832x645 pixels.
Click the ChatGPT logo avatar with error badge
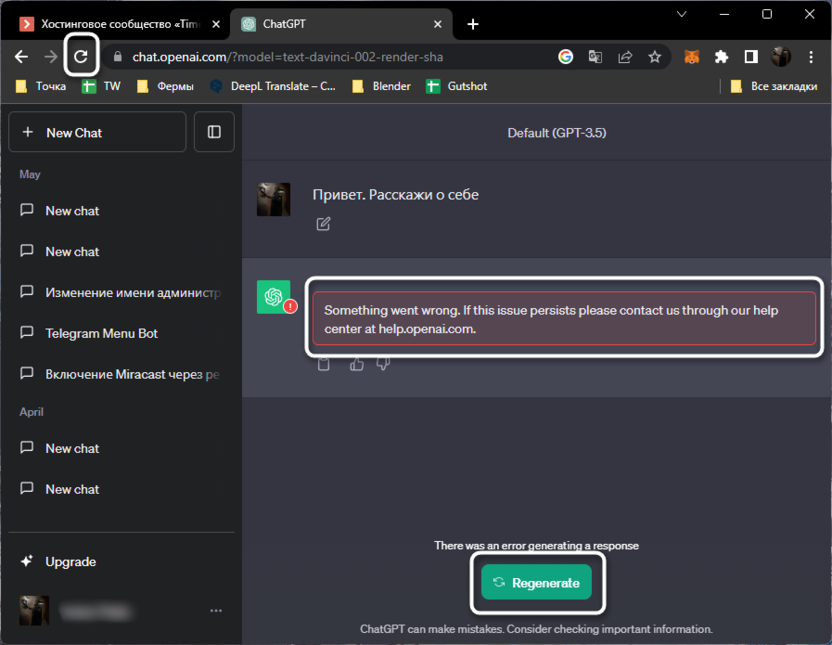tap(274, 297)
